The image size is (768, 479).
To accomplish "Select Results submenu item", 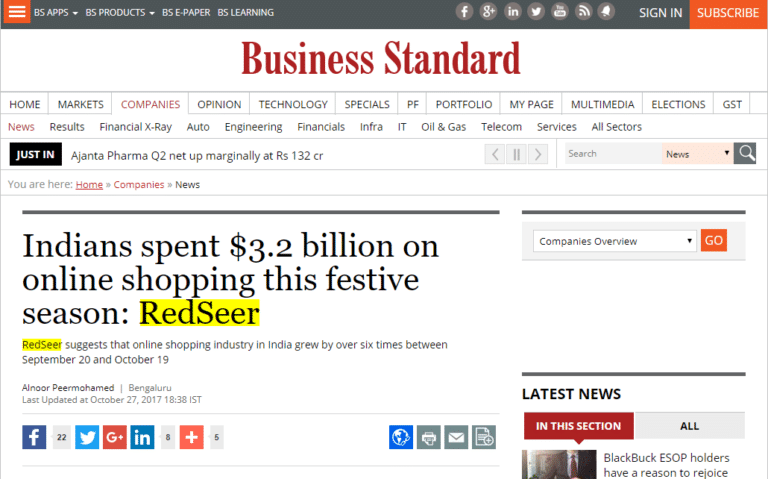I will (x=67, y=127).
